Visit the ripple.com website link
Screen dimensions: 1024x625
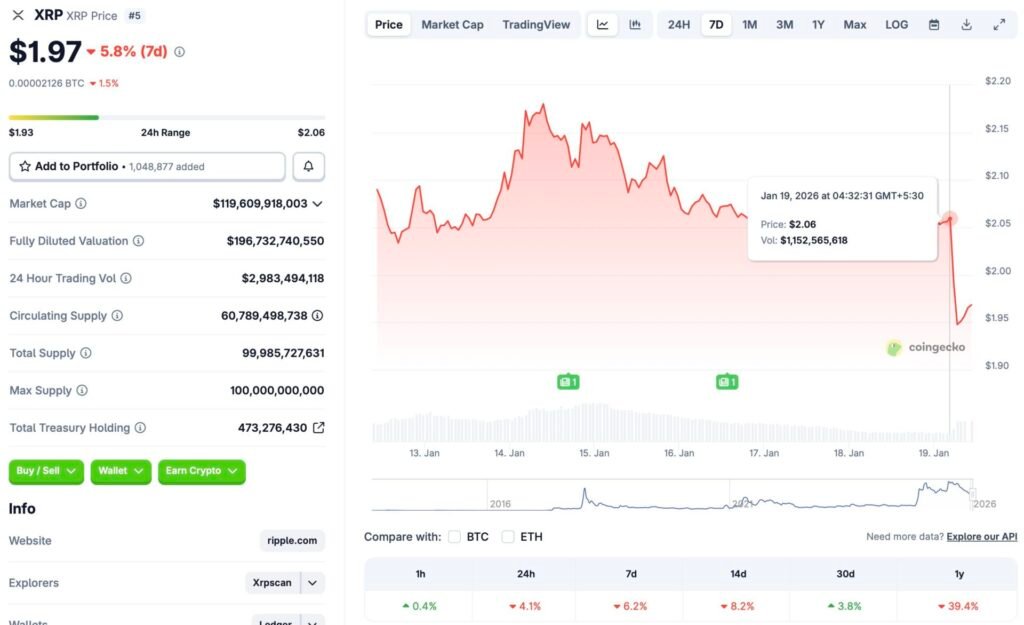coord(291,540)
